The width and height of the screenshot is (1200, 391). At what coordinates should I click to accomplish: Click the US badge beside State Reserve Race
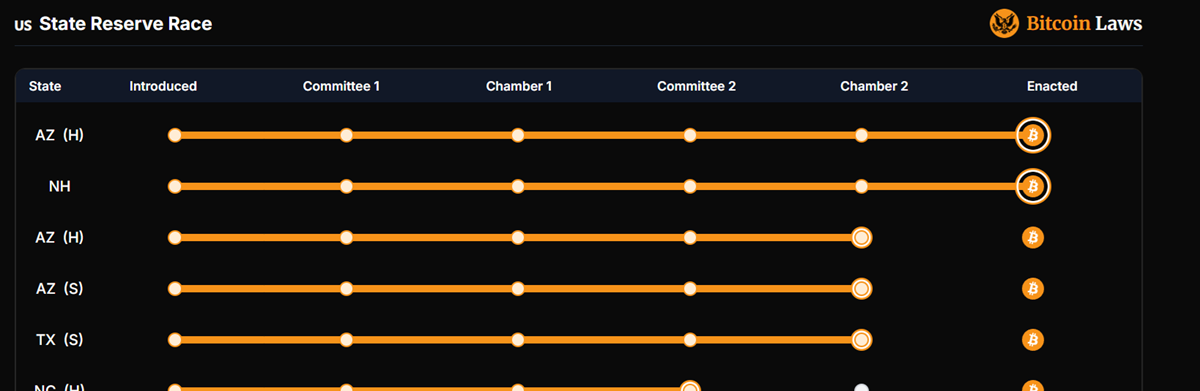click(x=23, y=25)
